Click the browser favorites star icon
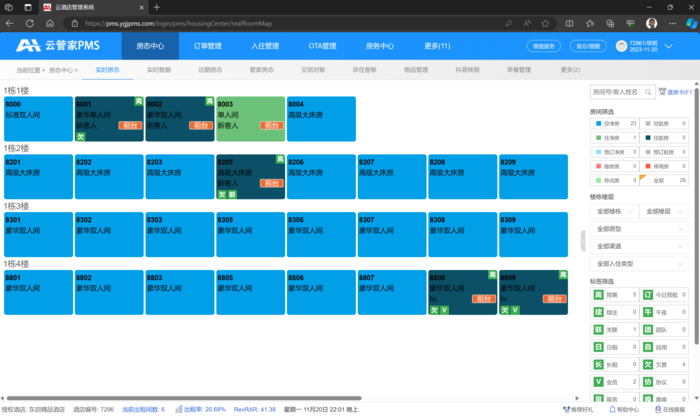 pyautogui.click(x=545, y=24)
